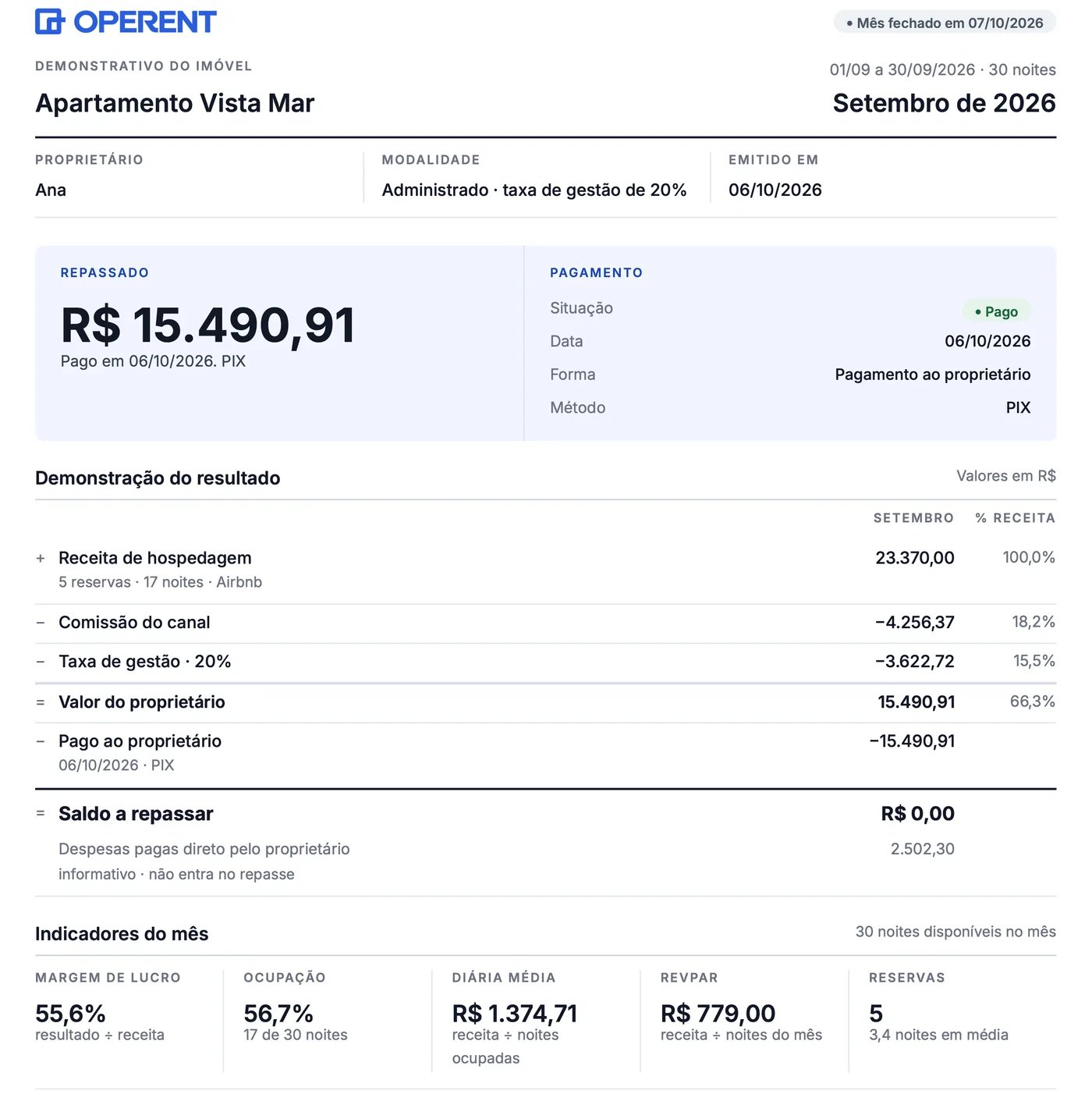Viewport: 1092px width, 1094px height.
Task: Click the Operent logo icon
Action: click(50, 22)
